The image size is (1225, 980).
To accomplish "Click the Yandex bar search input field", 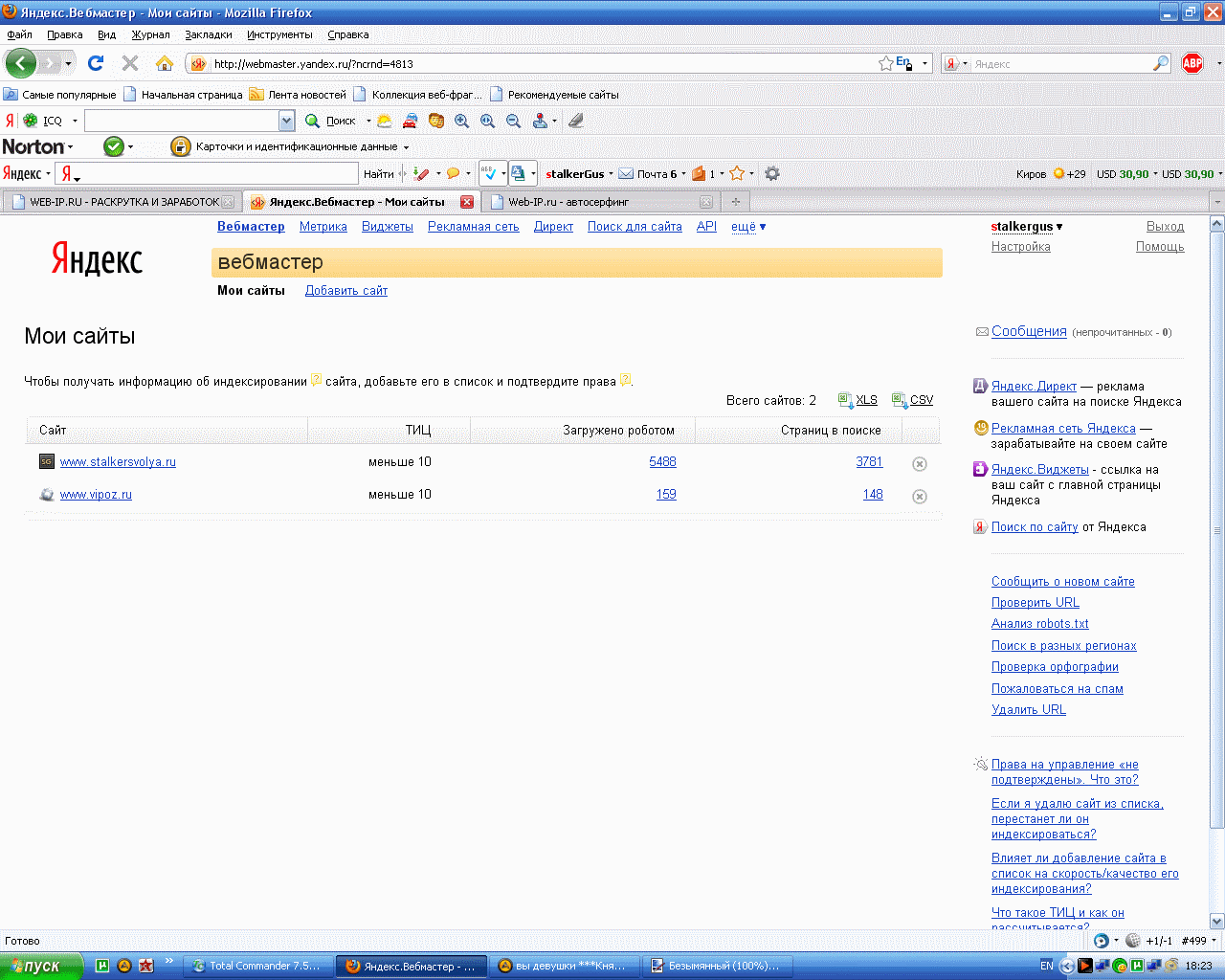I will (x=216, y=173).
